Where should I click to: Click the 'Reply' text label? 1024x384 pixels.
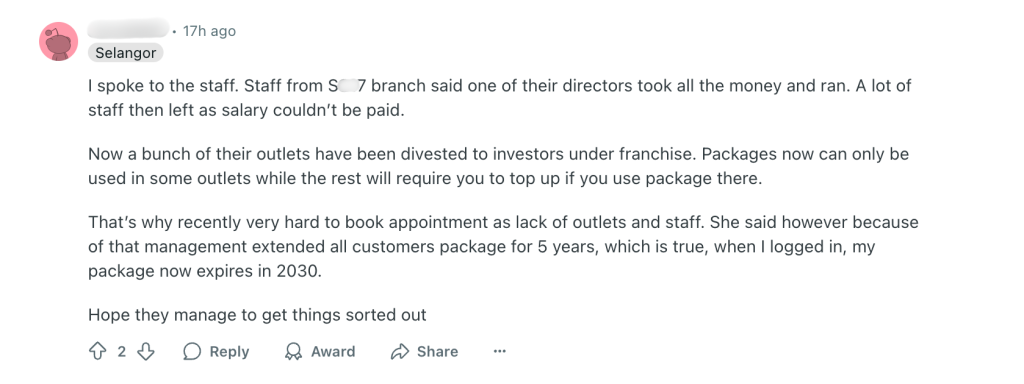(x=229, y=352)
